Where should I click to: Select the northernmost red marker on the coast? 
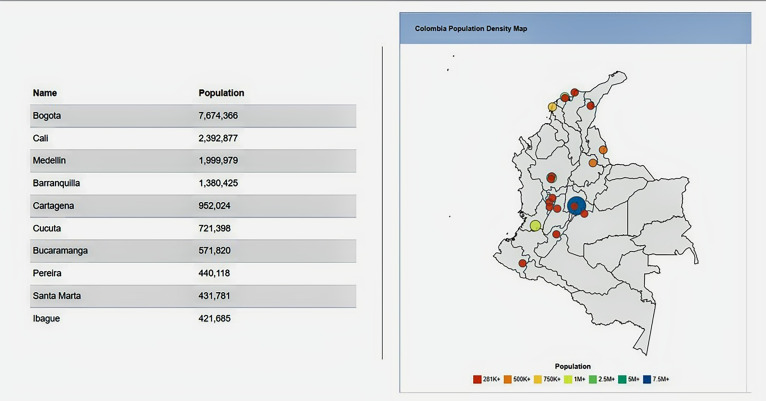pos(575,93)
